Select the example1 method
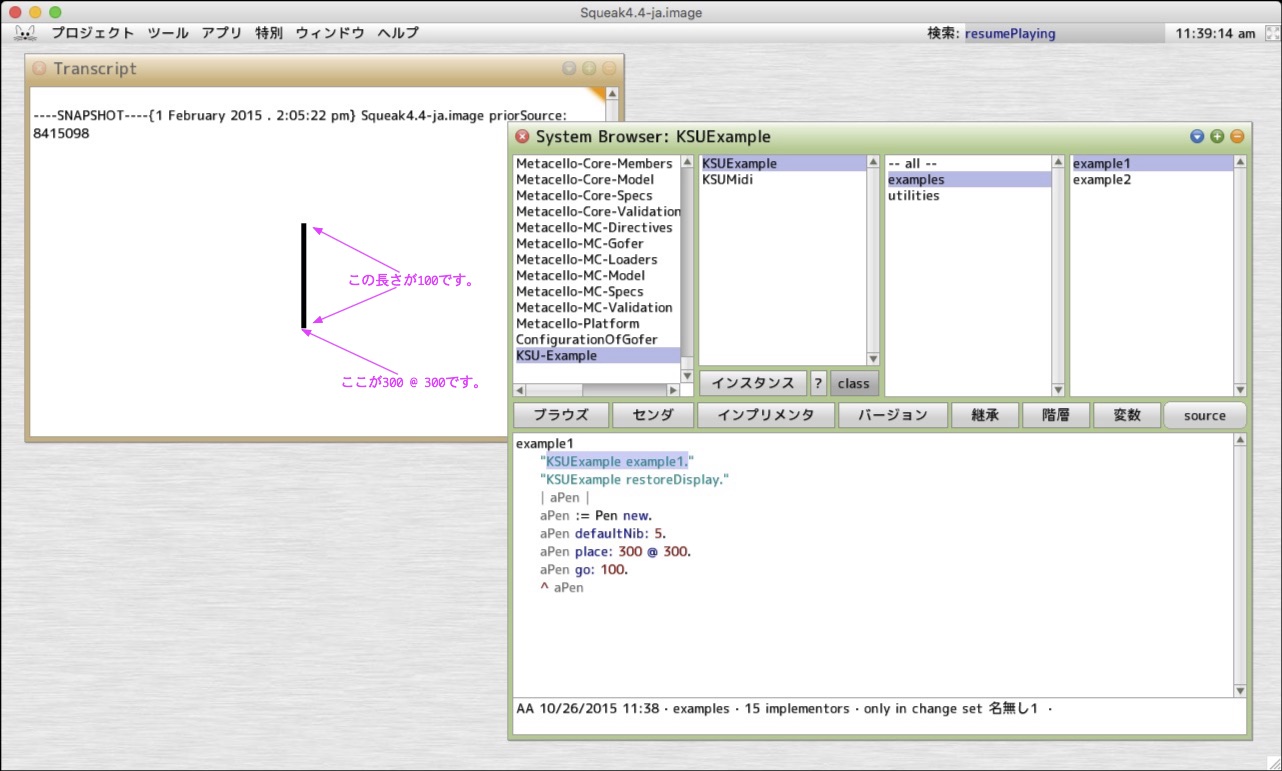1282x771 pixels. [x=1153, y=164]
